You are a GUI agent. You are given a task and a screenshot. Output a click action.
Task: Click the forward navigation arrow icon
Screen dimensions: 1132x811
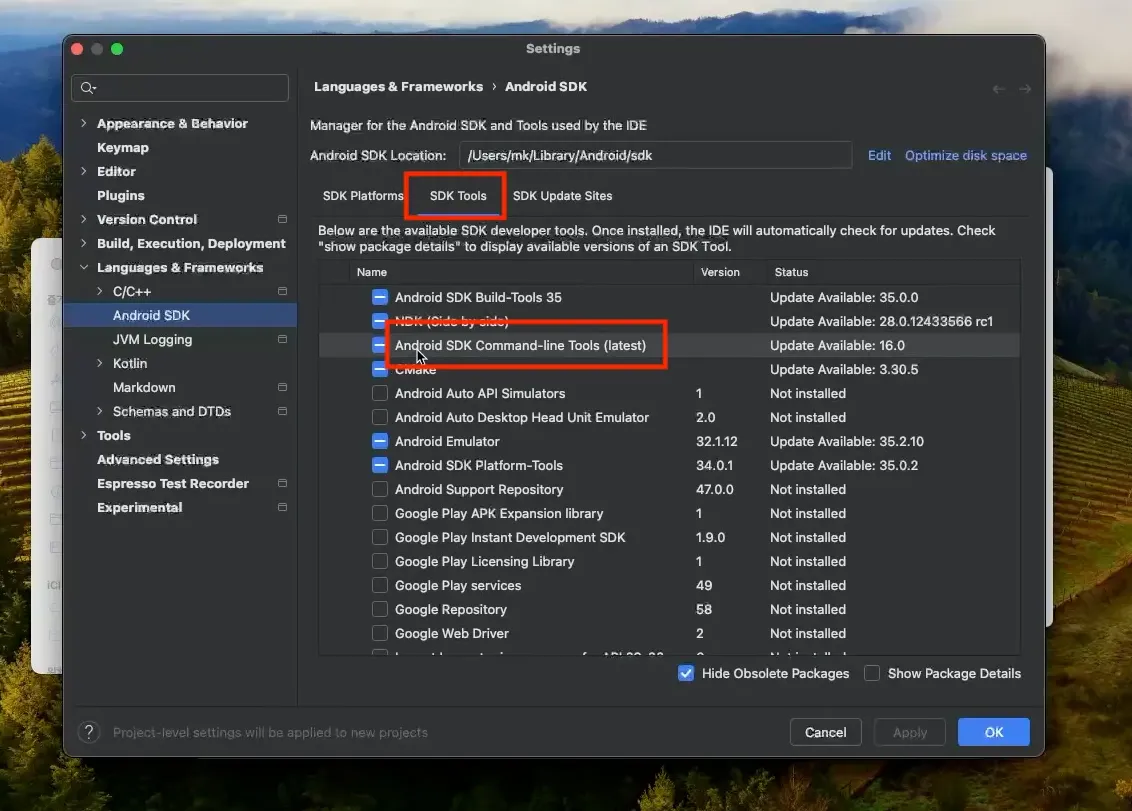click(x=1024, y=89)
